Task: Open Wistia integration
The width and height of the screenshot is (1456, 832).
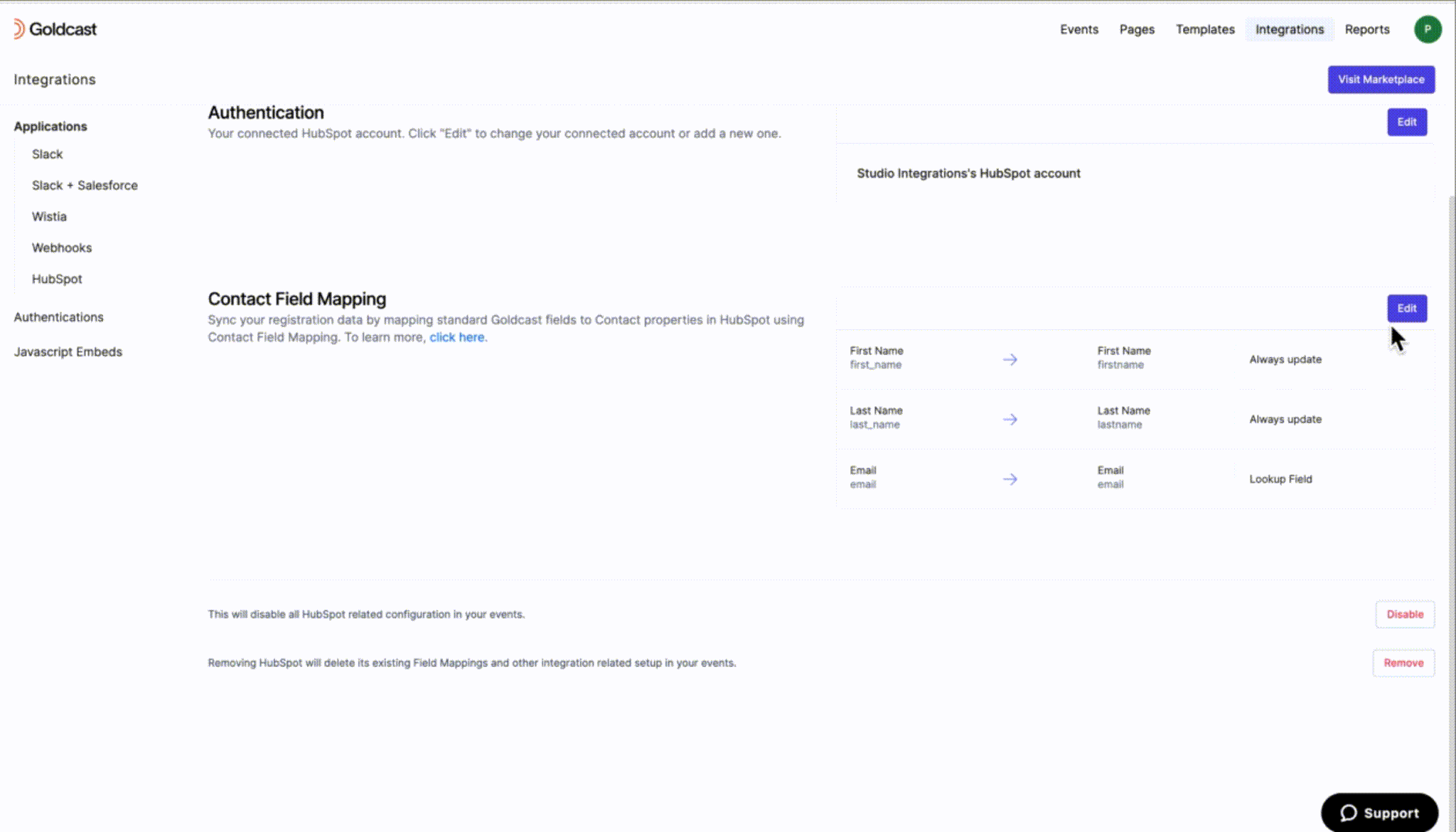Action: [49, 216]
